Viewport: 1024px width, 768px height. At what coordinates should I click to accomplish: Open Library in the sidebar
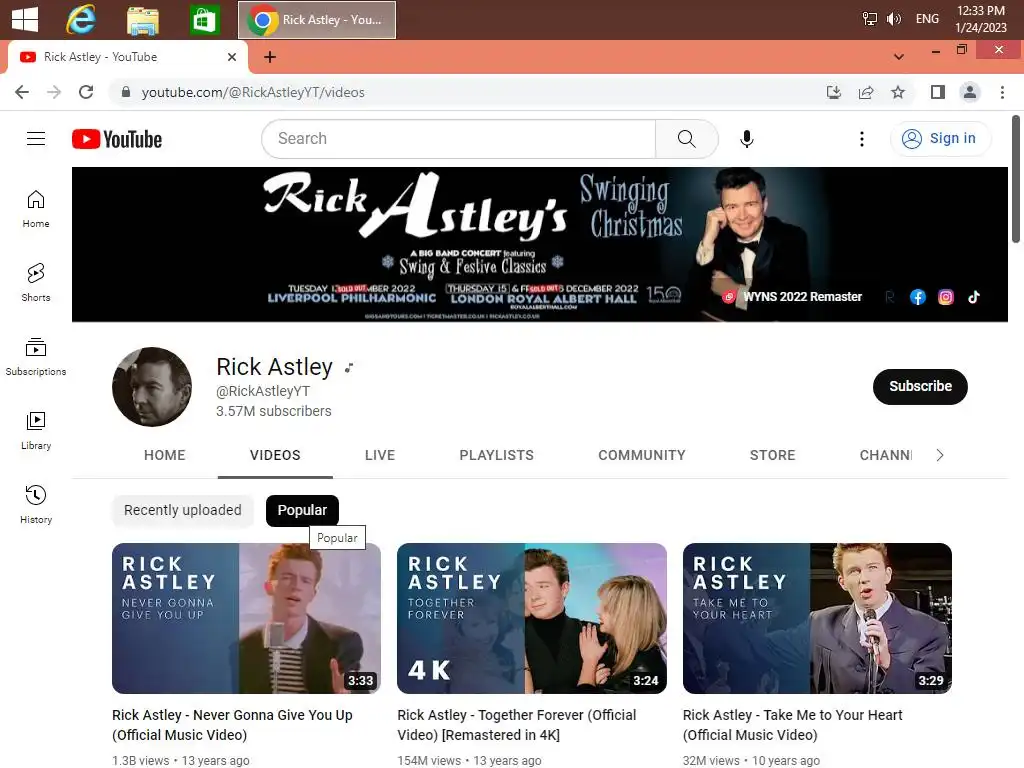click(36, 431)
